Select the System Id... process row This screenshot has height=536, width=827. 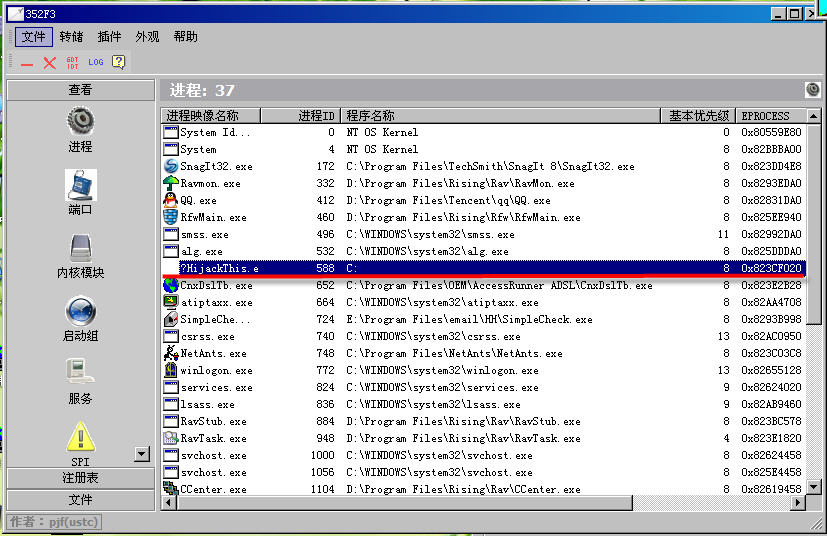click(483, 132)
